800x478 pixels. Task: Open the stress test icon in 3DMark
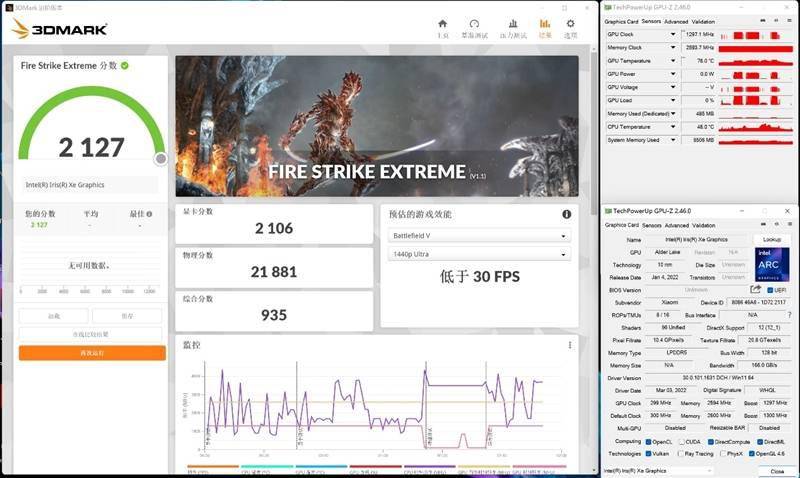(513, 23)
